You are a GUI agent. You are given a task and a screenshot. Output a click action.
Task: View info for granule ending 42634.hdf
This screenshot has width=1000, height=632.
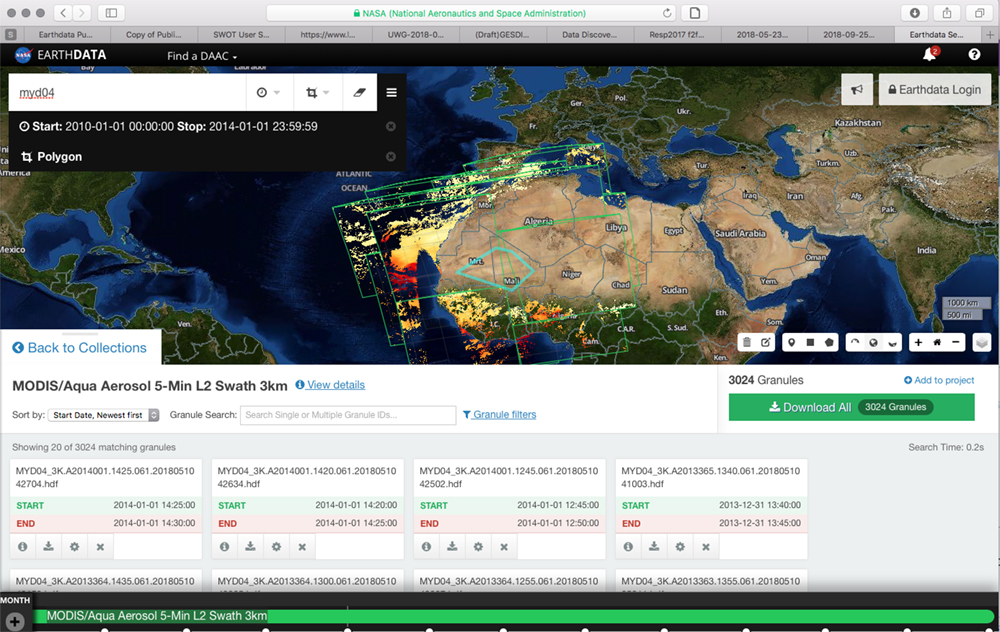coord(224,547)
